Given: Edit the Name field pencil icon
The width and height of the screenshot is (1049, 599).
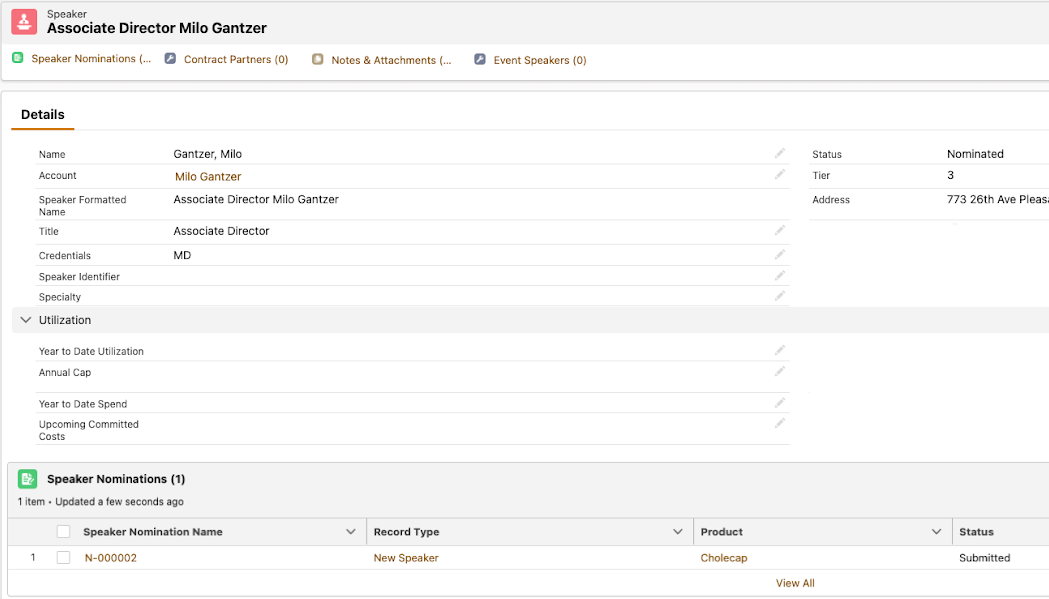Looking at the screenshot, I should pyautogui.click(x=780, y=153).
